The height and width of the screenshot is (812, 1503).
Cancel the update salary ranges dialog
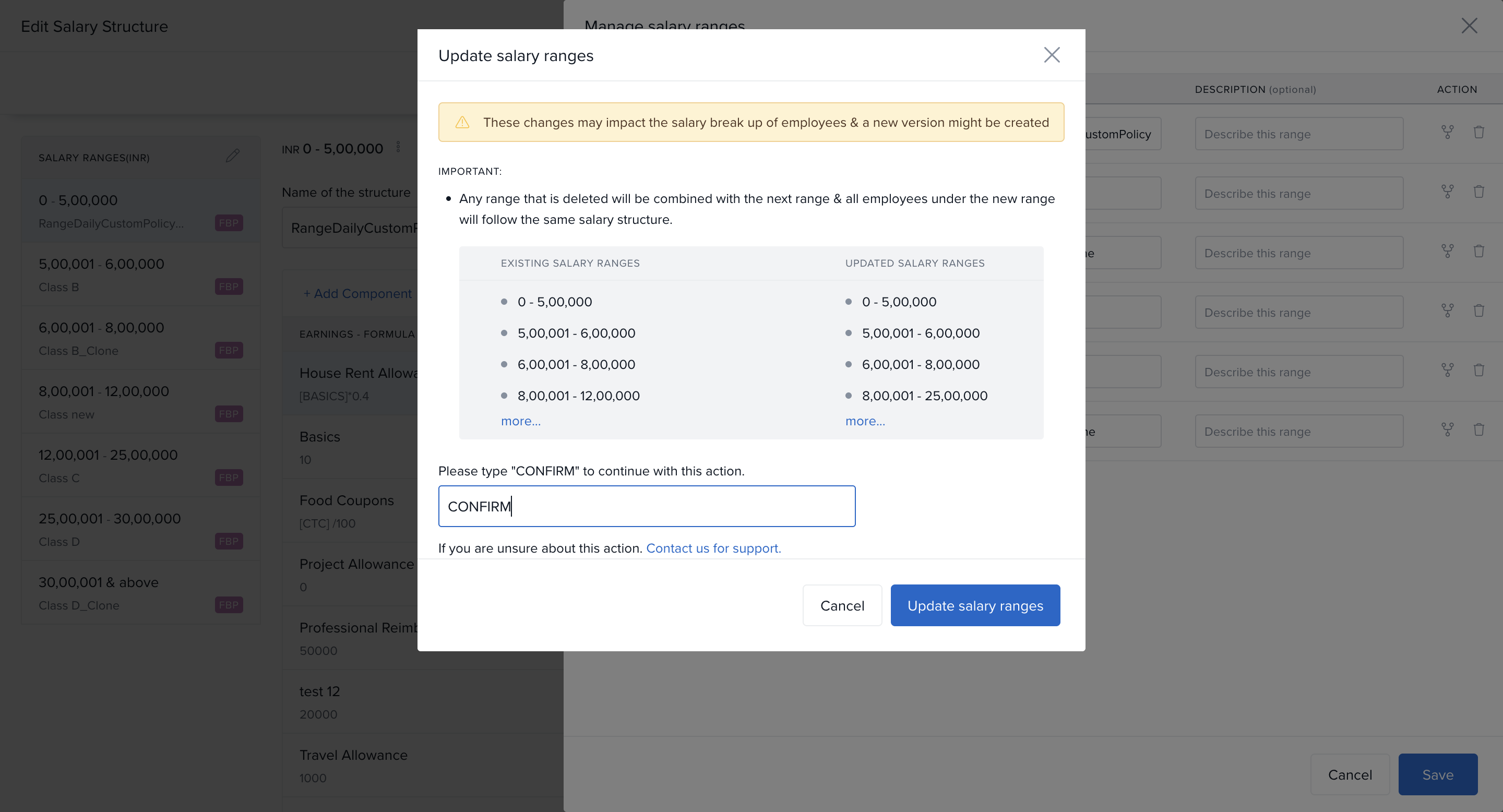[841, 605]
